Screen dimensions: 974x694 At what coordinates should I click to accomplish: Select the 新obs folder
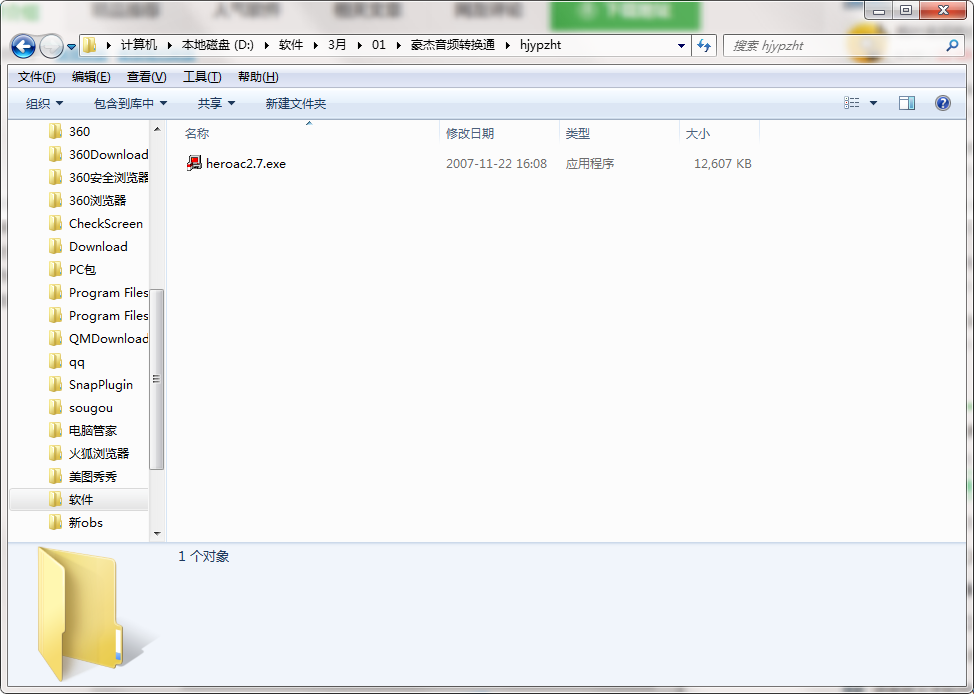tap(86, 523)
